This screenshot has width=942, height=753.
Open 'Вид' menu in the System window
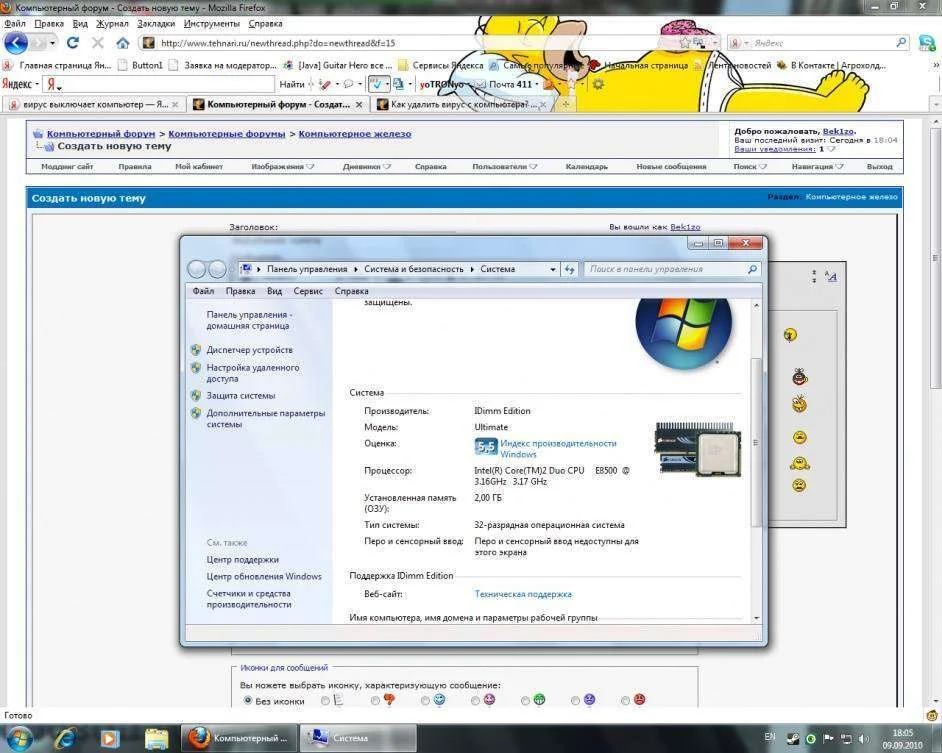[275, 291]
